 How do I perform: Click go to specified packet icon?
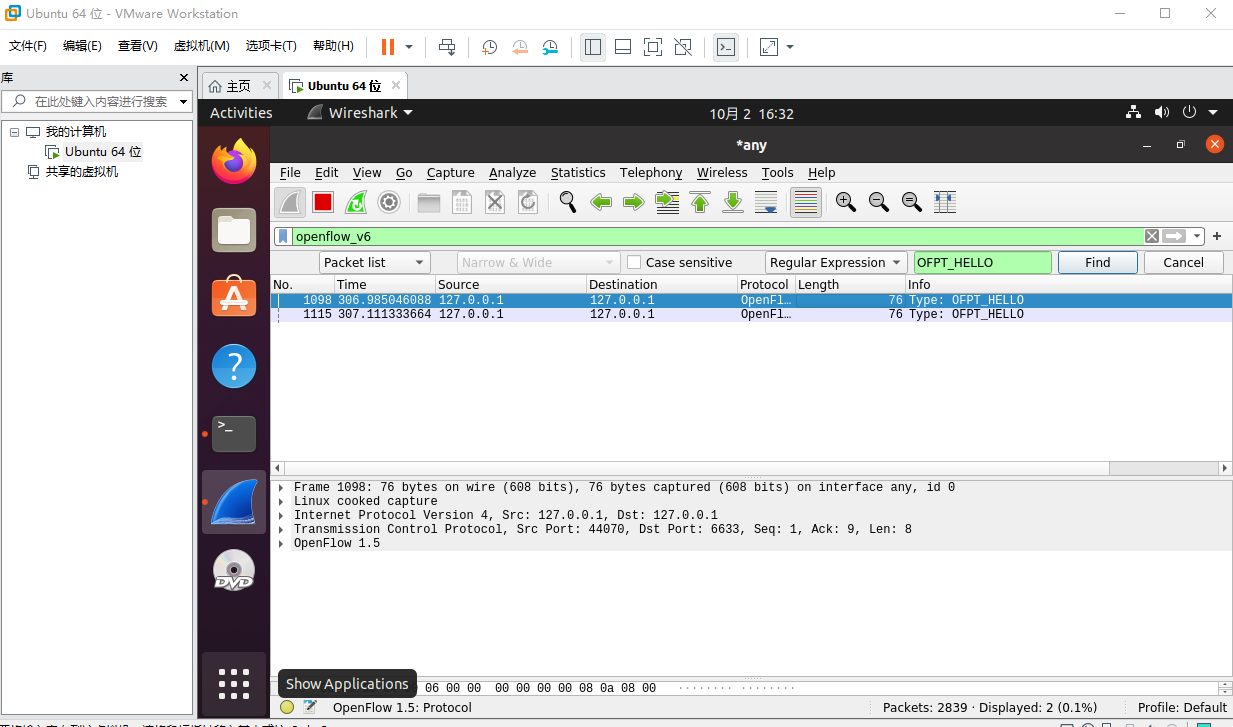click(x=667, y=202)
